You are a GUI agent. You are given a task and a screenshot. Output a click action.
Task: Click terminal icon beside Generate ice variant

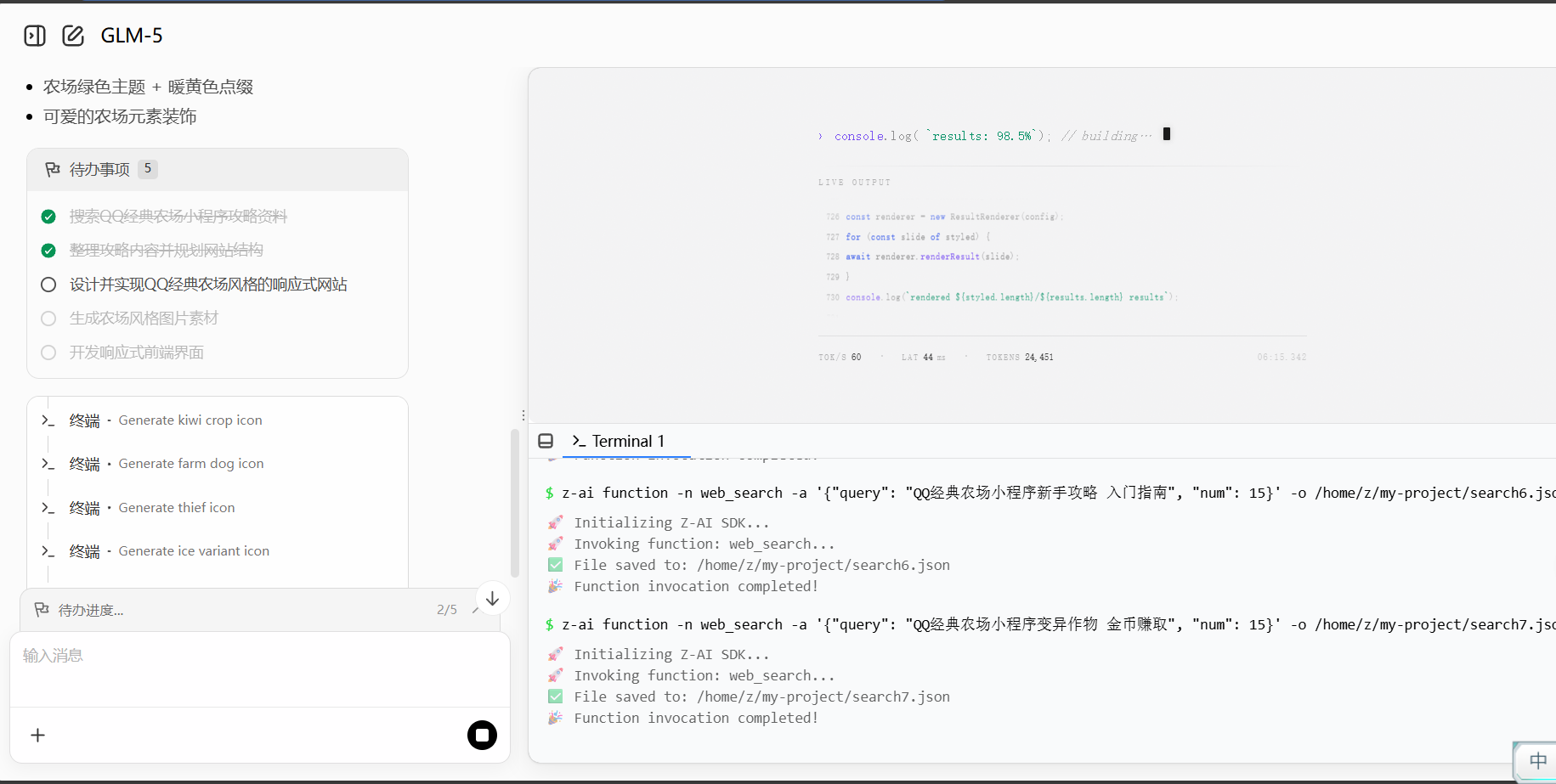(48, 551)
